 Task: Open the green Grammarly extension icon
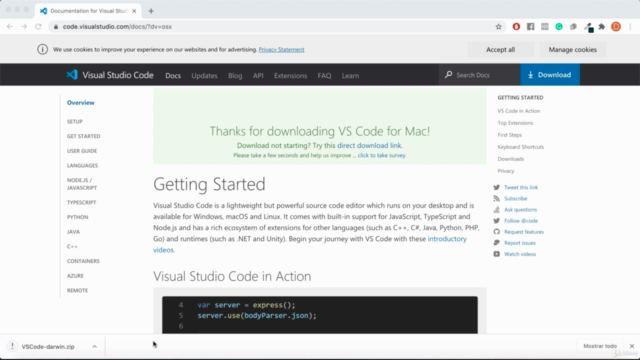[x=559, y=27]
